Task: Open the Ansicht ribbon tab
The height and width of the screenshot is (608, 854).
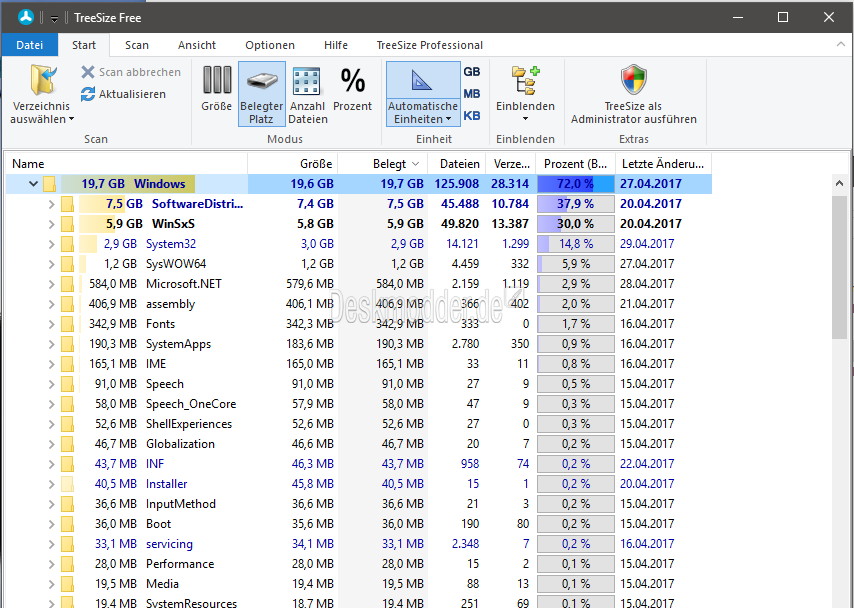Action: tap(197, 45)
